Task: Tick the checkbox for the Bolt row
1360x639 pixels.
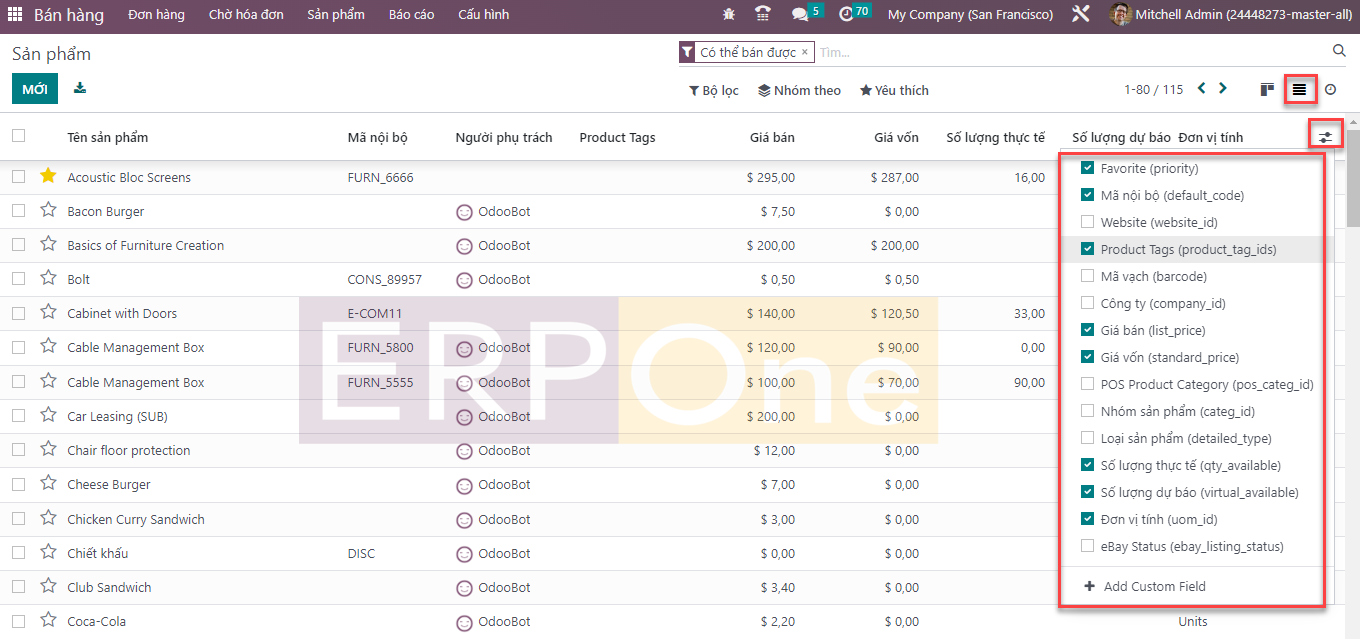Action: click(x=18, y=279)
